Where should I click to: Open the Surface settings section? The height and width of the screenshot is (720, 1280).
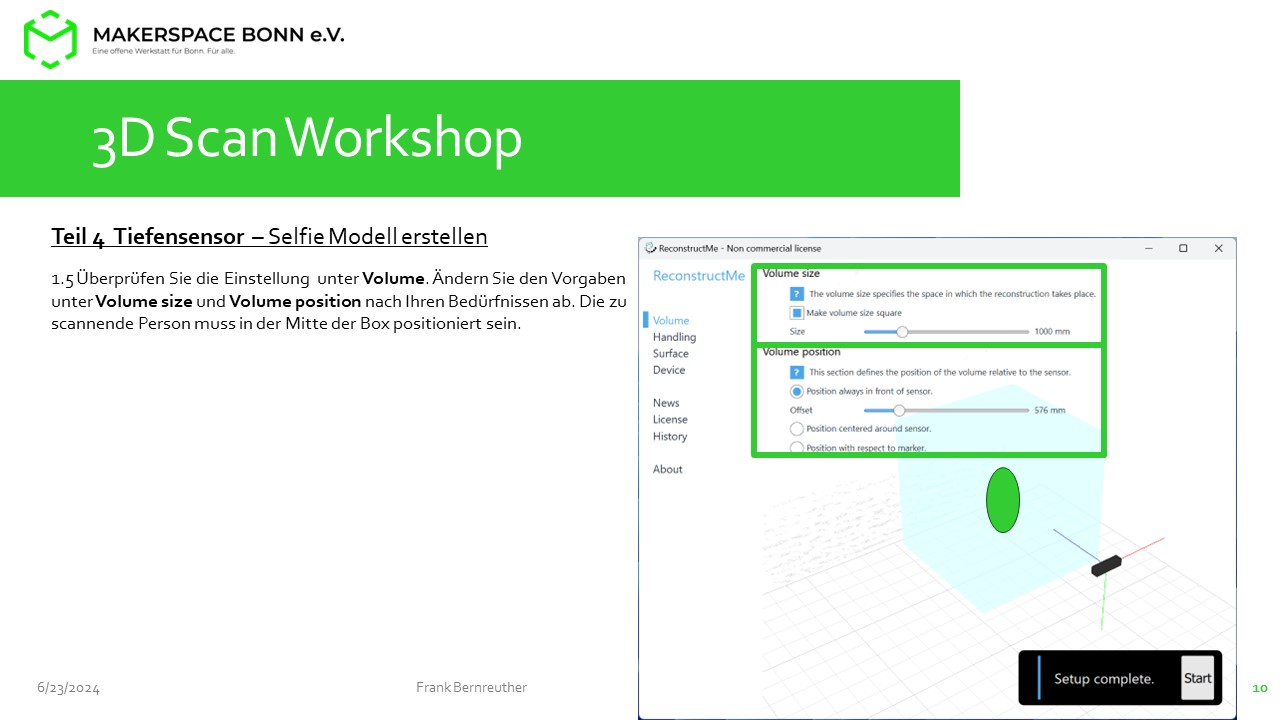tap(671, 353)
